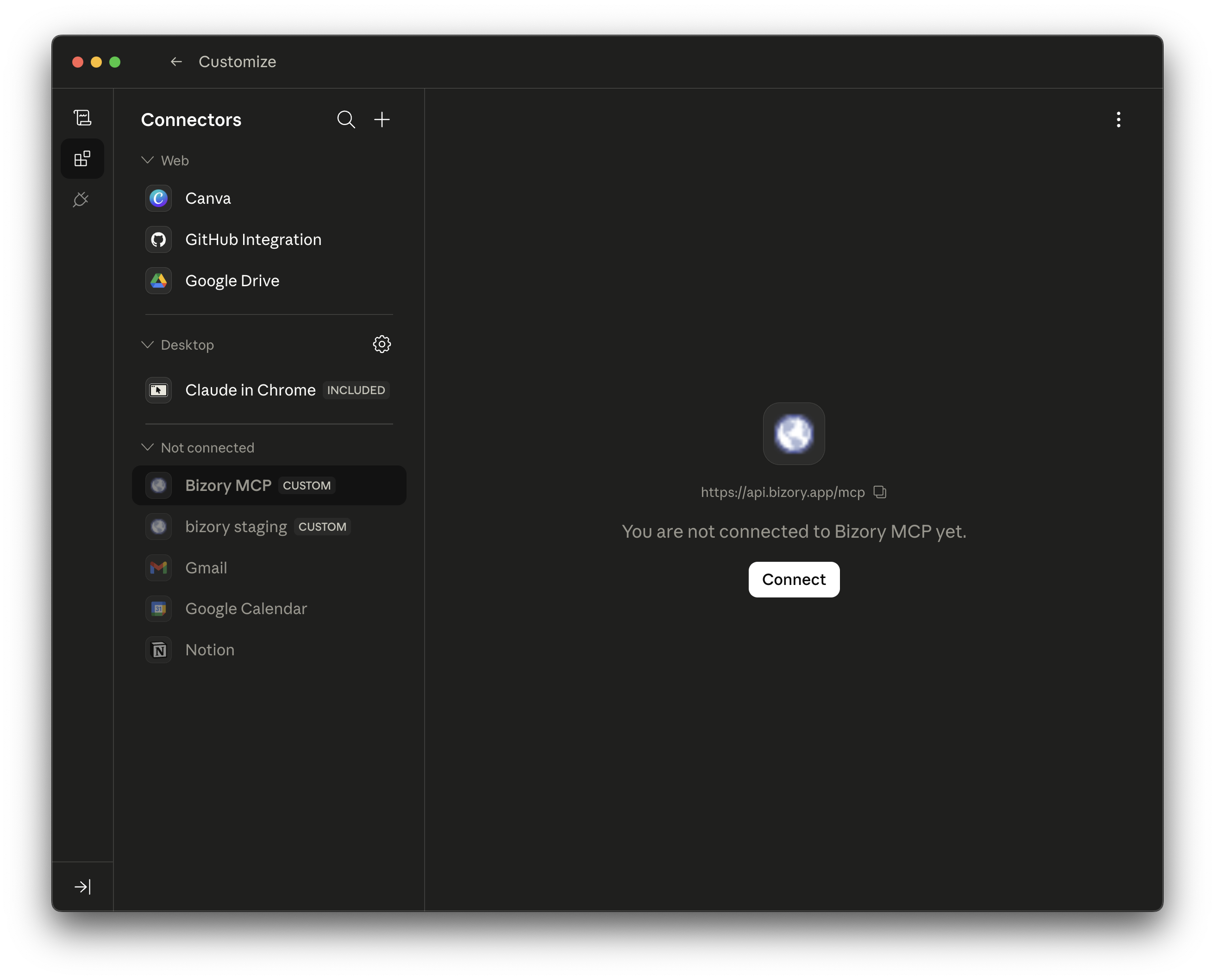Click the Bizory MCP globe icon in list
Viewport: 1215px width, 980px height.
[158, 485]
